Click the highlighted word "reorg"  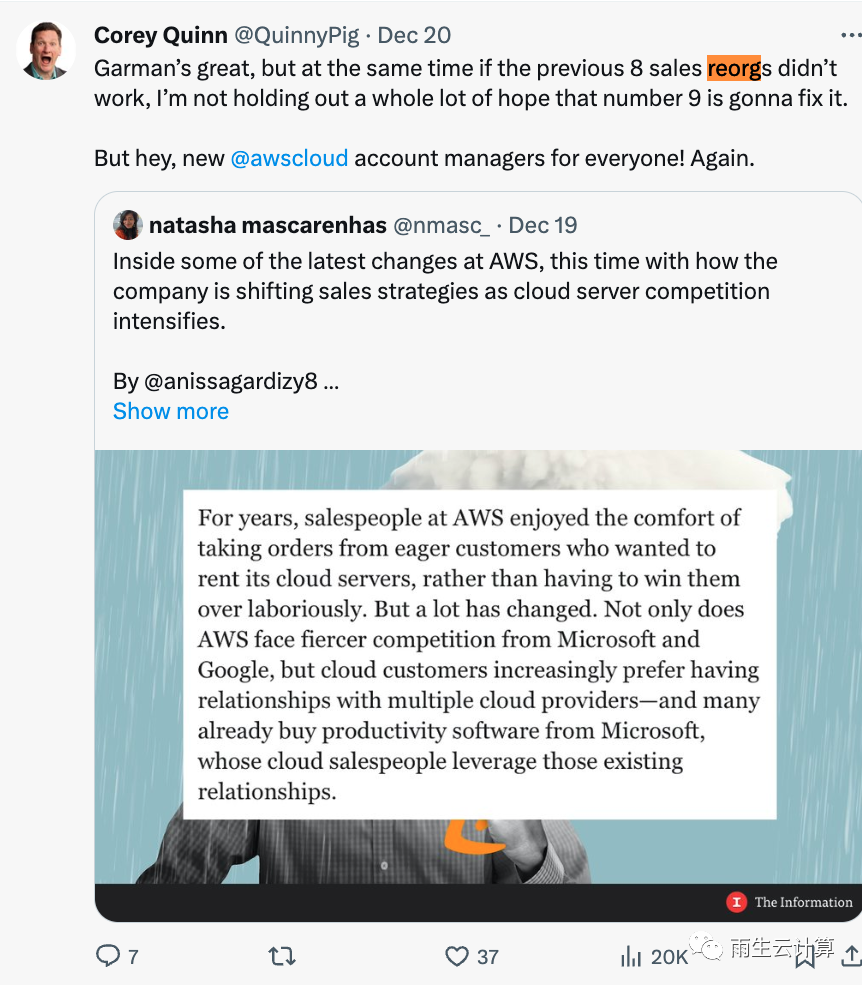click(x=734, y=69)
